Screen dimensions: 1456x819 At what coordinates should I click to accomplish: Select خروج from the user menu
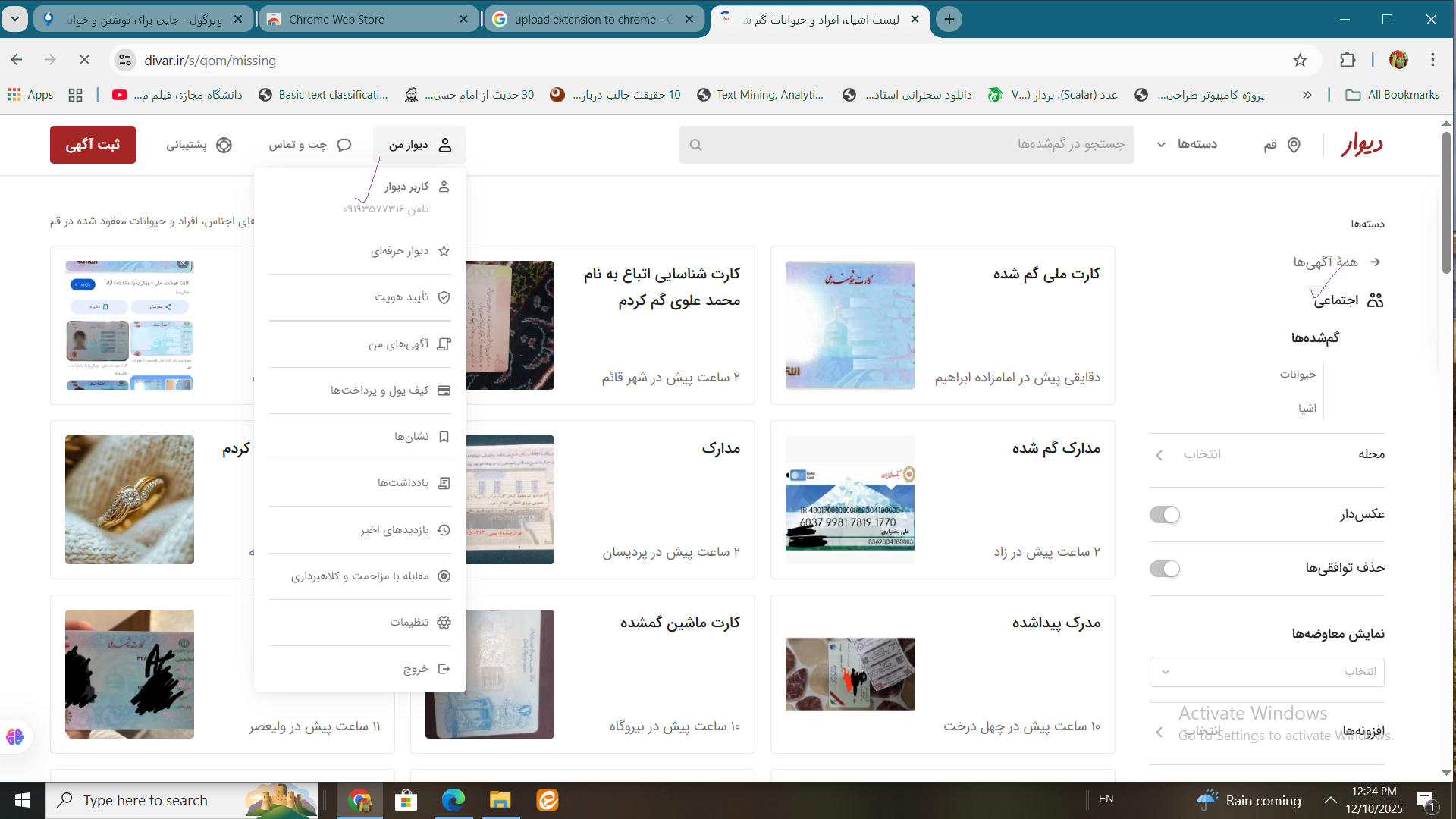pos(416,669)
